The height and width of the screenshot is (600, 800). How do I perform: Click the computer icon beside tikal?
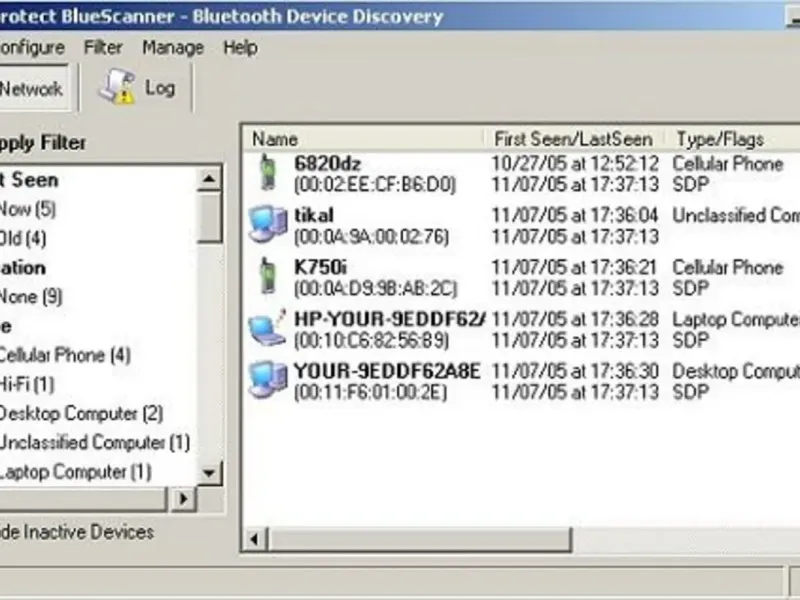point(268,224)
